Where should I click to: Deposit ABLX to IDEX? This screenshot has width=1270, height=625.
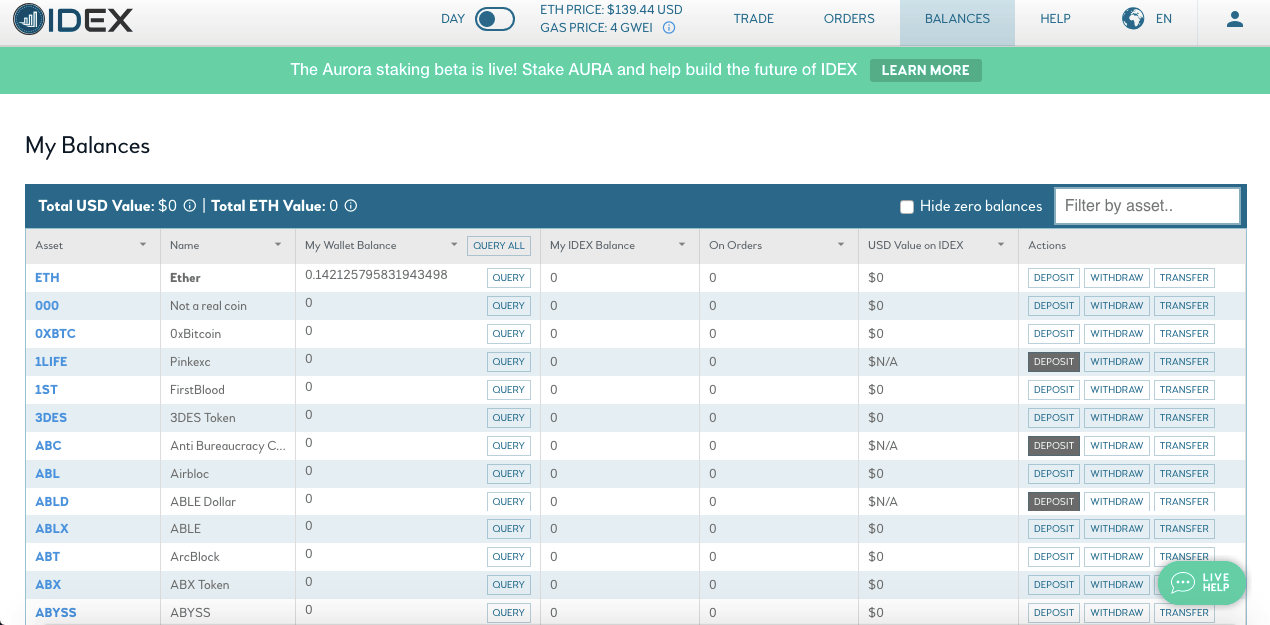pyautogui.click(x=1054, y=529)
